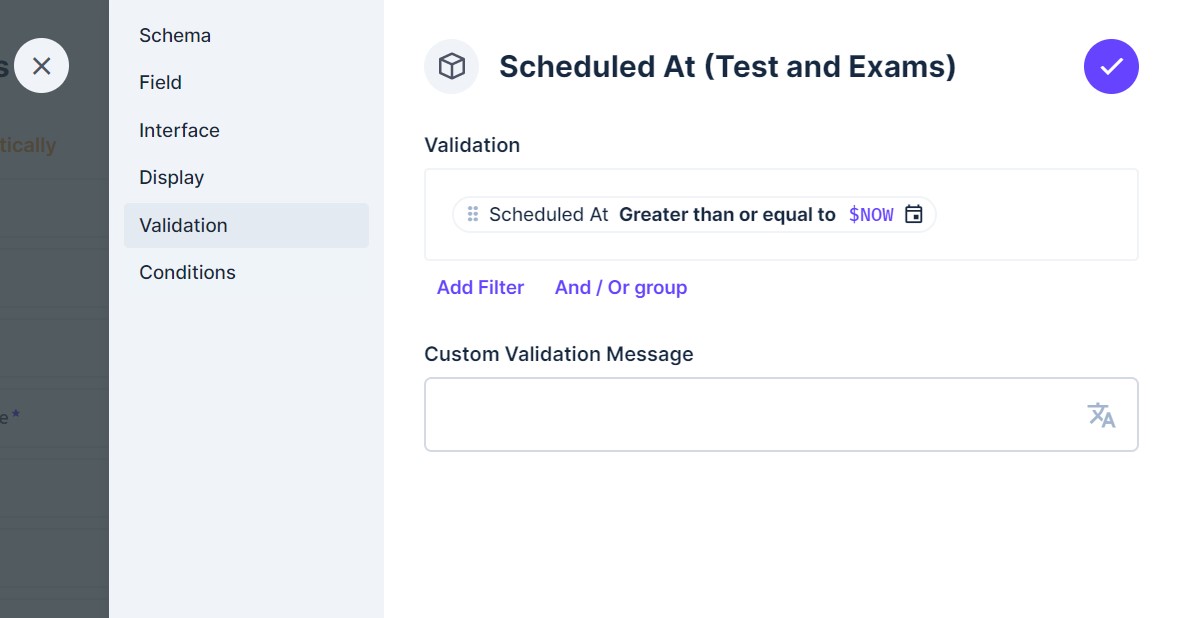Save field with the purple checkmark button
The height and width of the screenshot is (618, 1178).
pos(1111,66)
